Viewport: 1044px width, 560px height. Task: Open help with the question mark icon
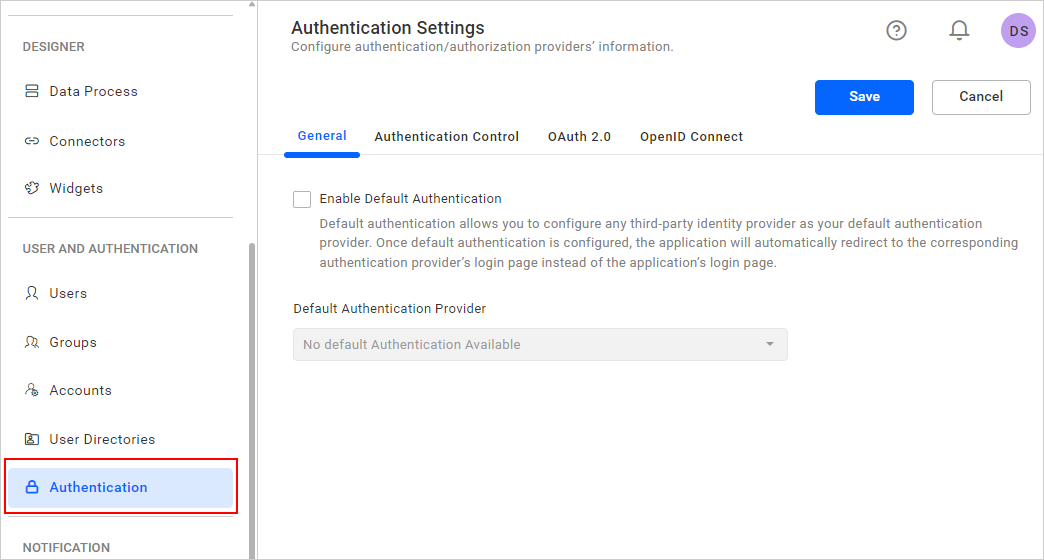click(x=896, y=31)
